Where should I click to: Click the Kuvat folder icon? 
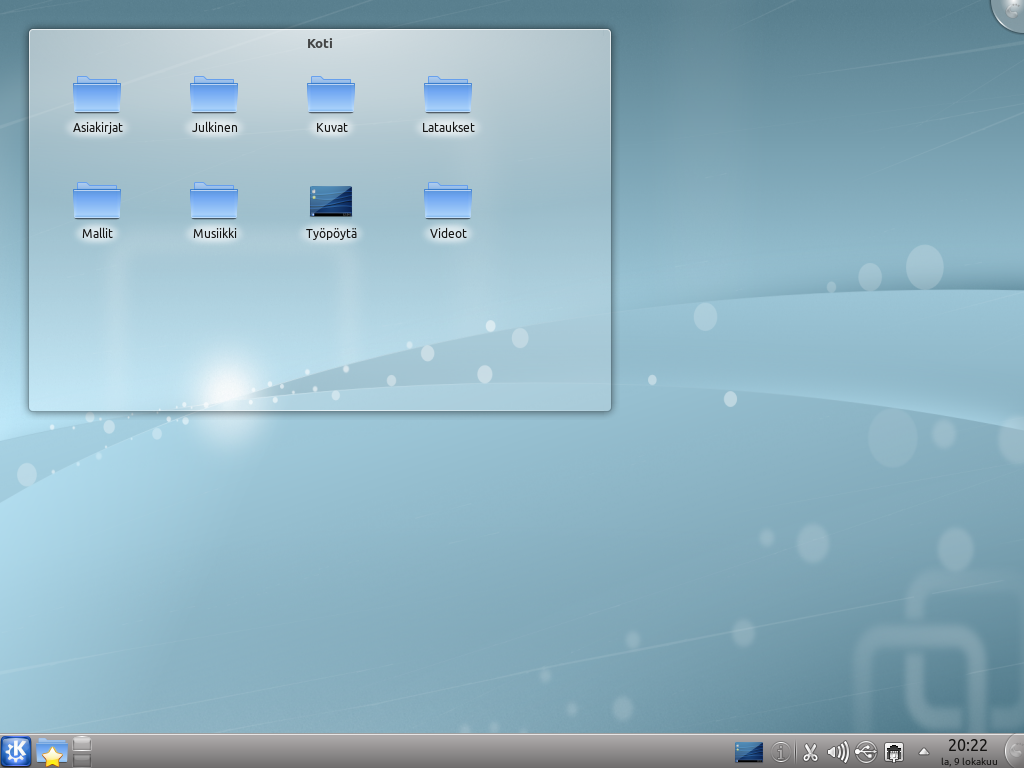(331, 95)
